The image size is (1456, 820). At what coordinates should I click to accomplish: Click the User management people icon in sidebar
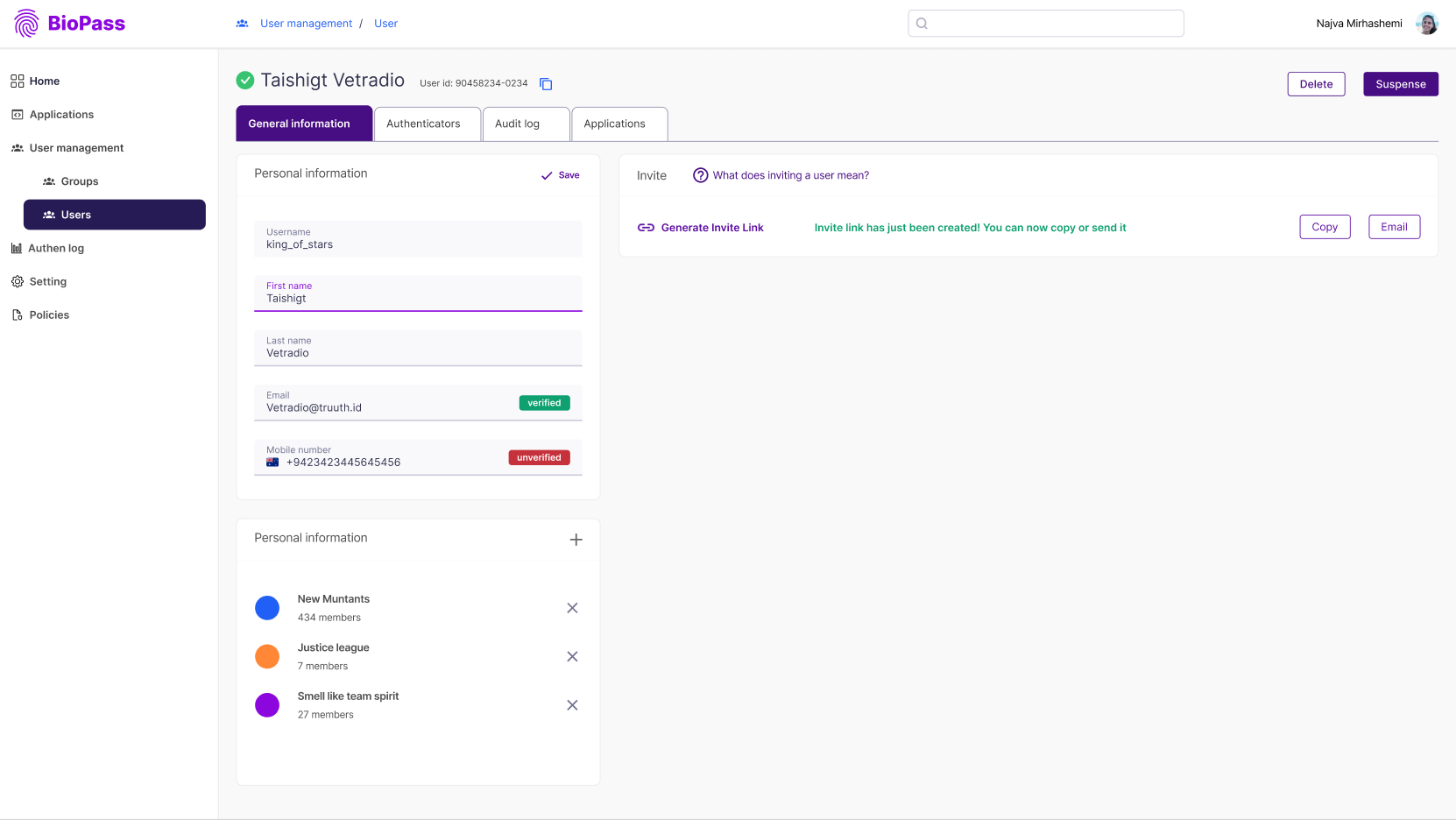[18, 148]
